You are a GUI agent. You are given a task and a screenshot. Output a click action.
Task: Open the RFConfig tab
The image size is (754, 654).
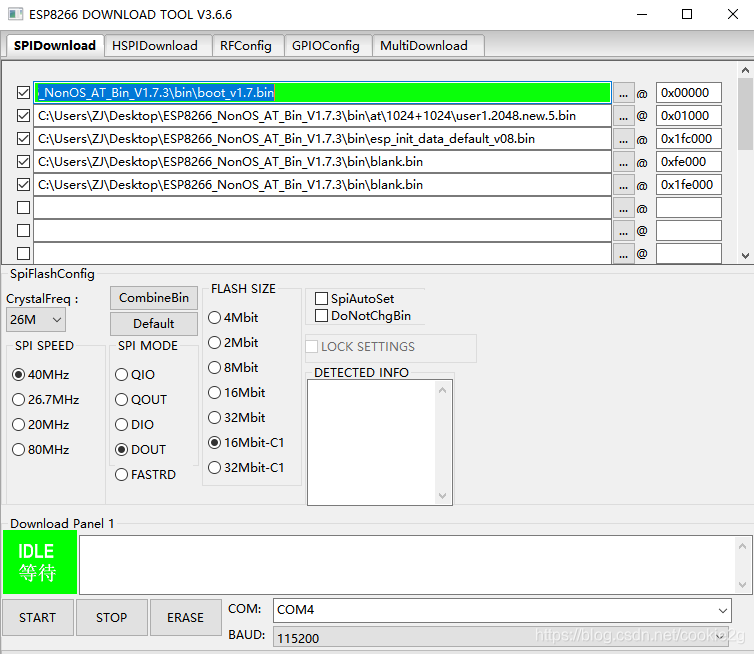click(x=246, y=46)
